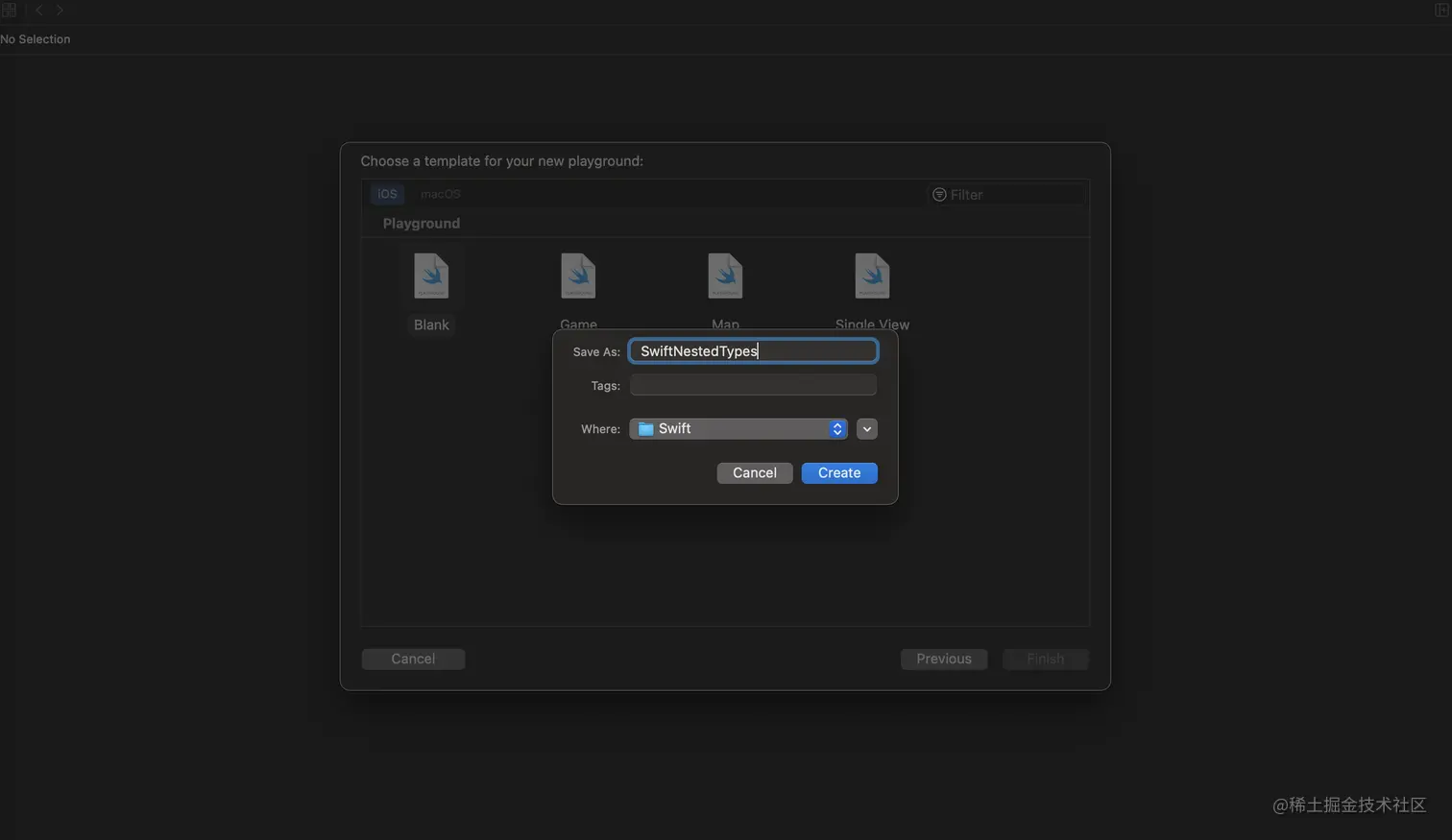Click into the Tags field
The image size is (1452, 840).
click(x=753, y=385)
